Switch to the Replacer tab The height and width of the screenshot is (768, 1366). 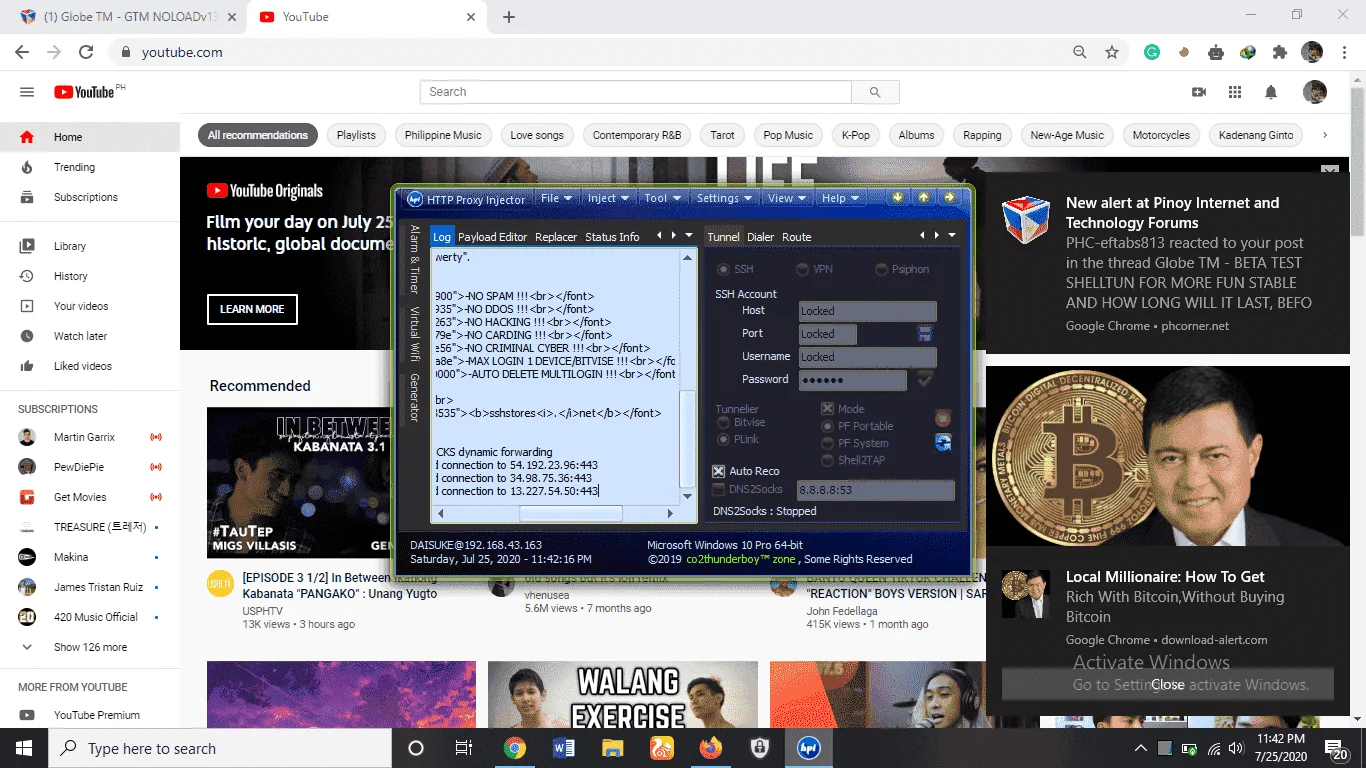coord(556,237)
